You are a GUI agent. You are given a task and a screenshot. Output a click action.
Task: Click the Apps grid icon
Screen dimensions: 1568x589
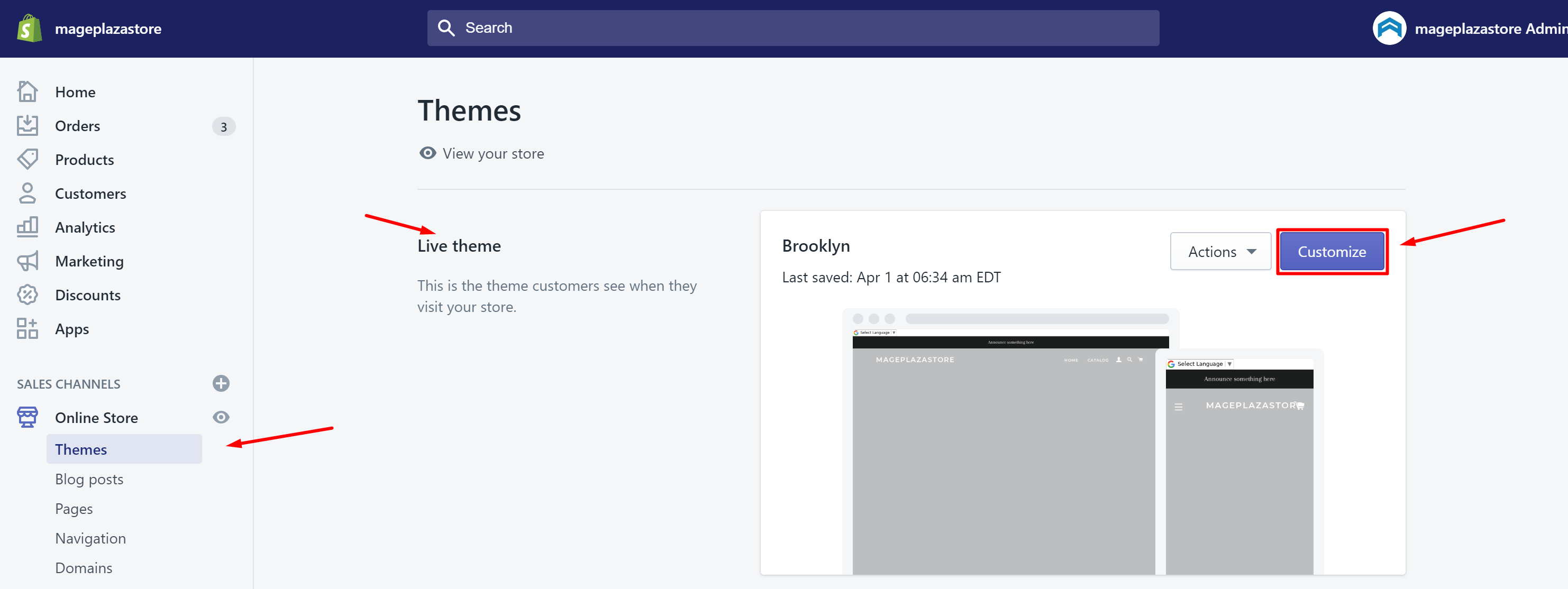(28, 328)
